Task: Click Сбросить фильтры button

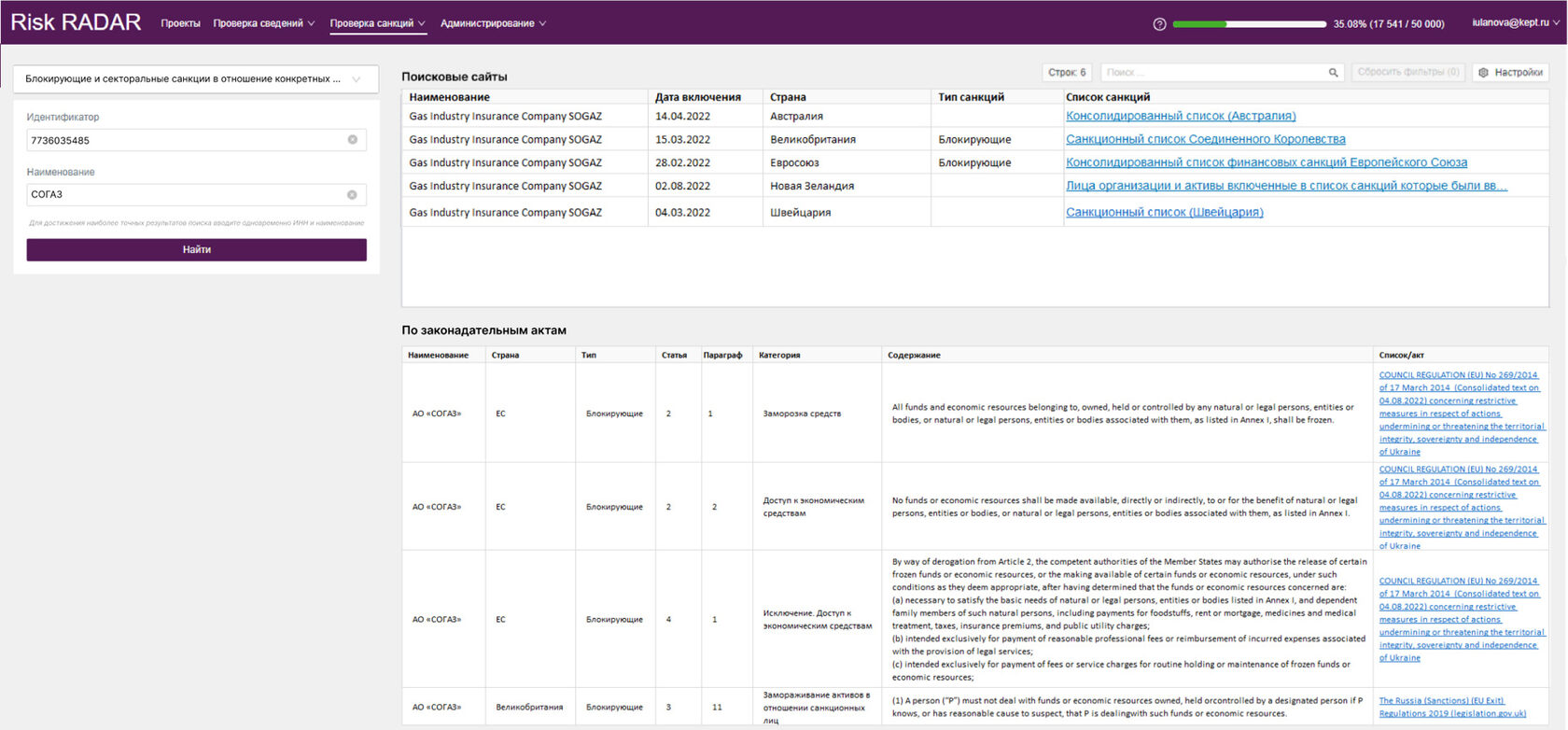Action: (x=1407, y=73)
